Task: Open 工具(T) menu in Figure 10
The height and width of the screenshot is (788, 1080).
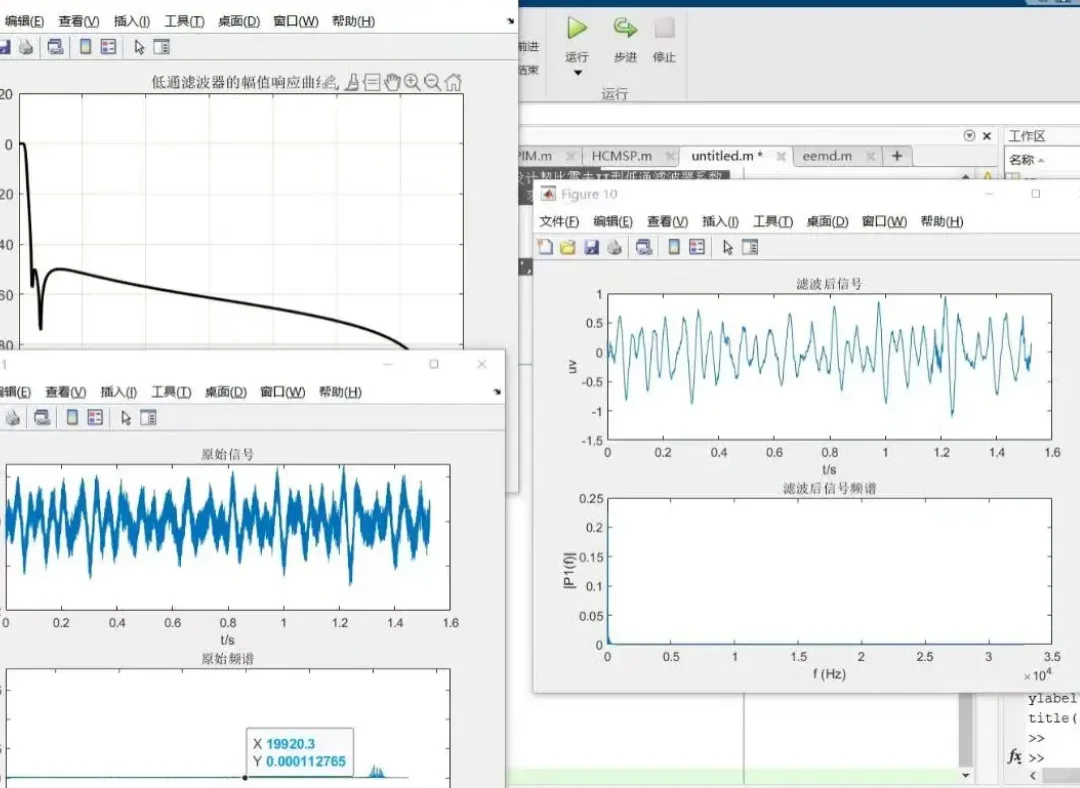Action: pyautogui.click(x=772, y=221)
